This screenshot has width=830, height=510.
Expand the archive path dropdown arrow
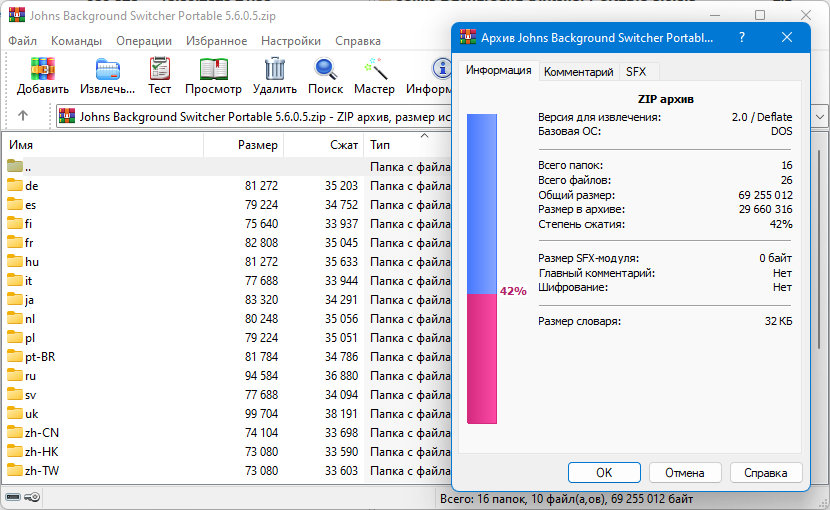pyautogui.click(x=820, y=116)
